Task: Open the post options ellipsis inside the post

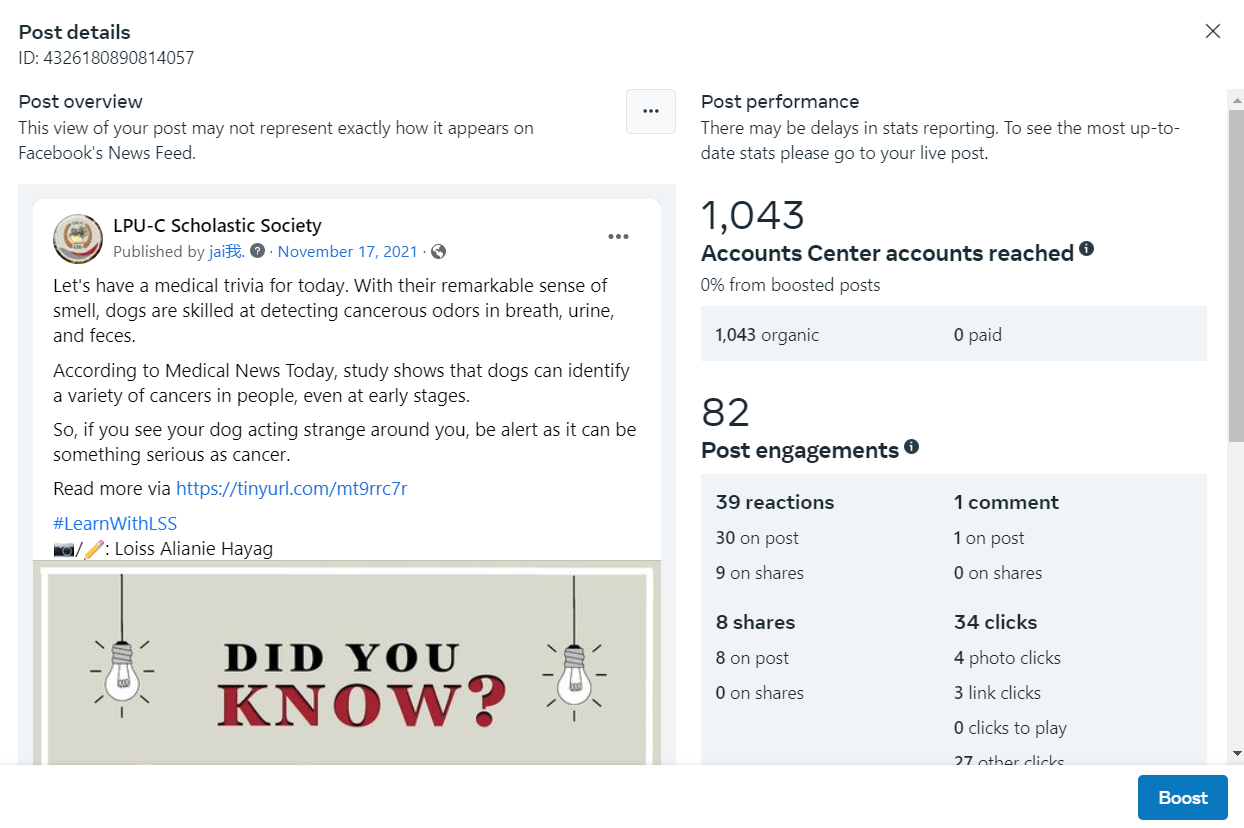Action: pyautogui.click(x=618, y=237)
